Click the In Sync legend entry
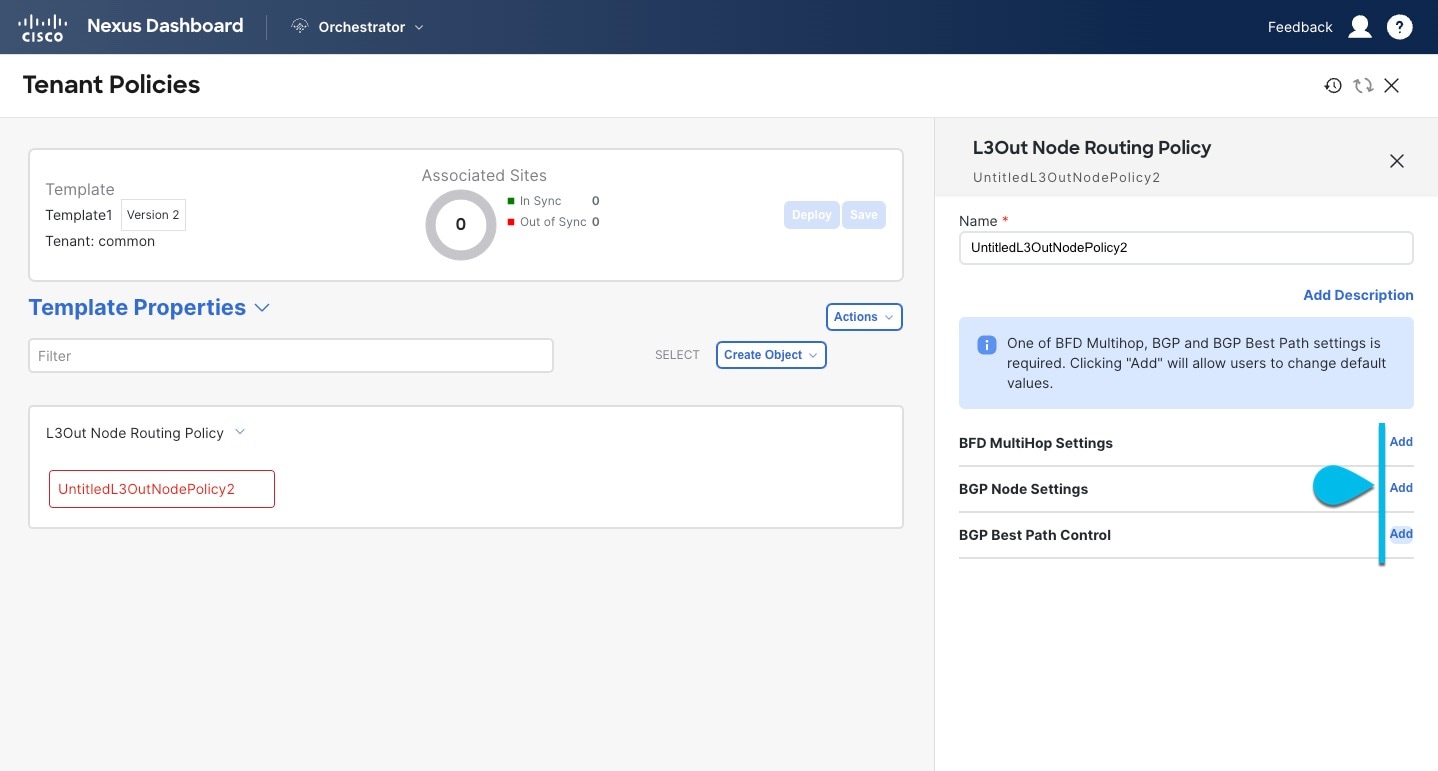1438x771 pixels. tap(554, 201)
